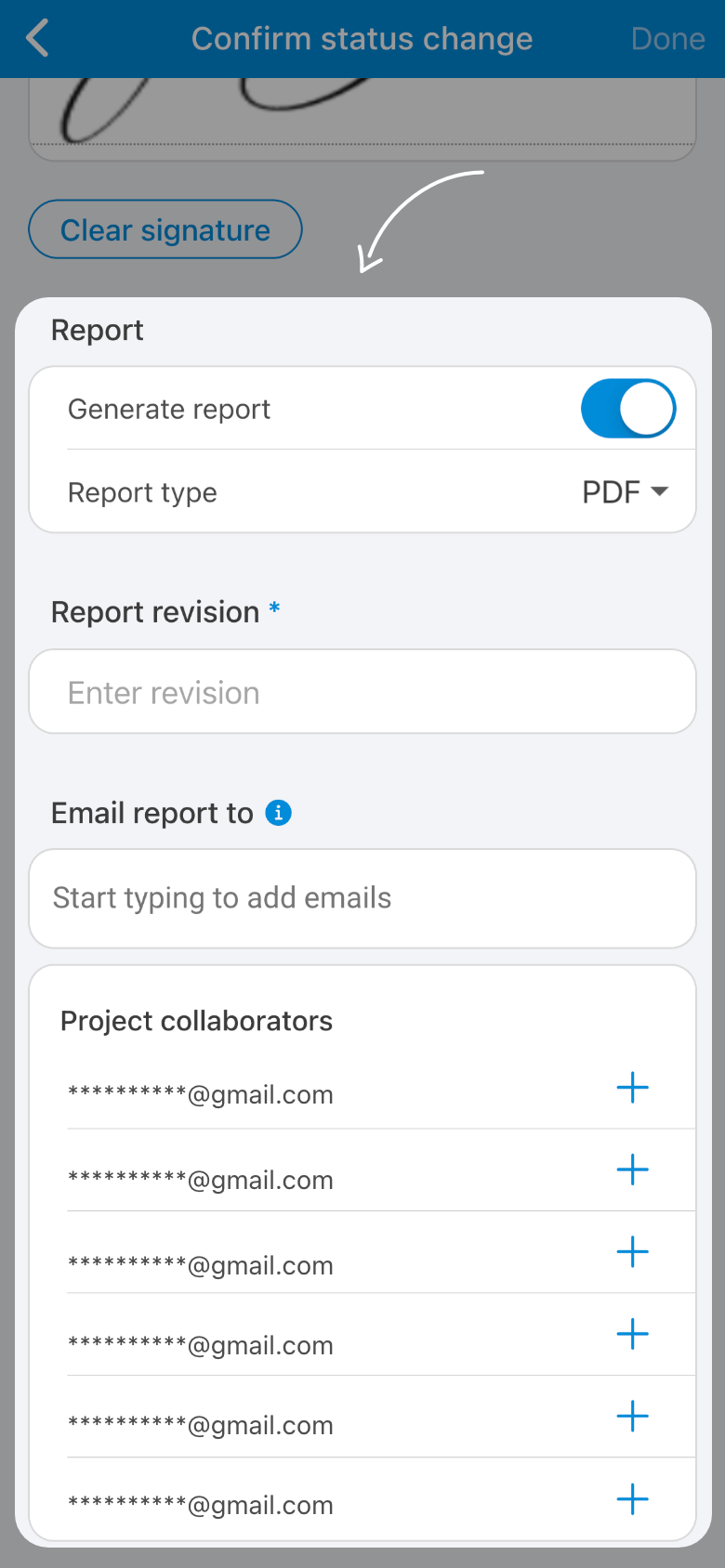
Task: Tap the Report type row
Action: click(x=362, y=491)
